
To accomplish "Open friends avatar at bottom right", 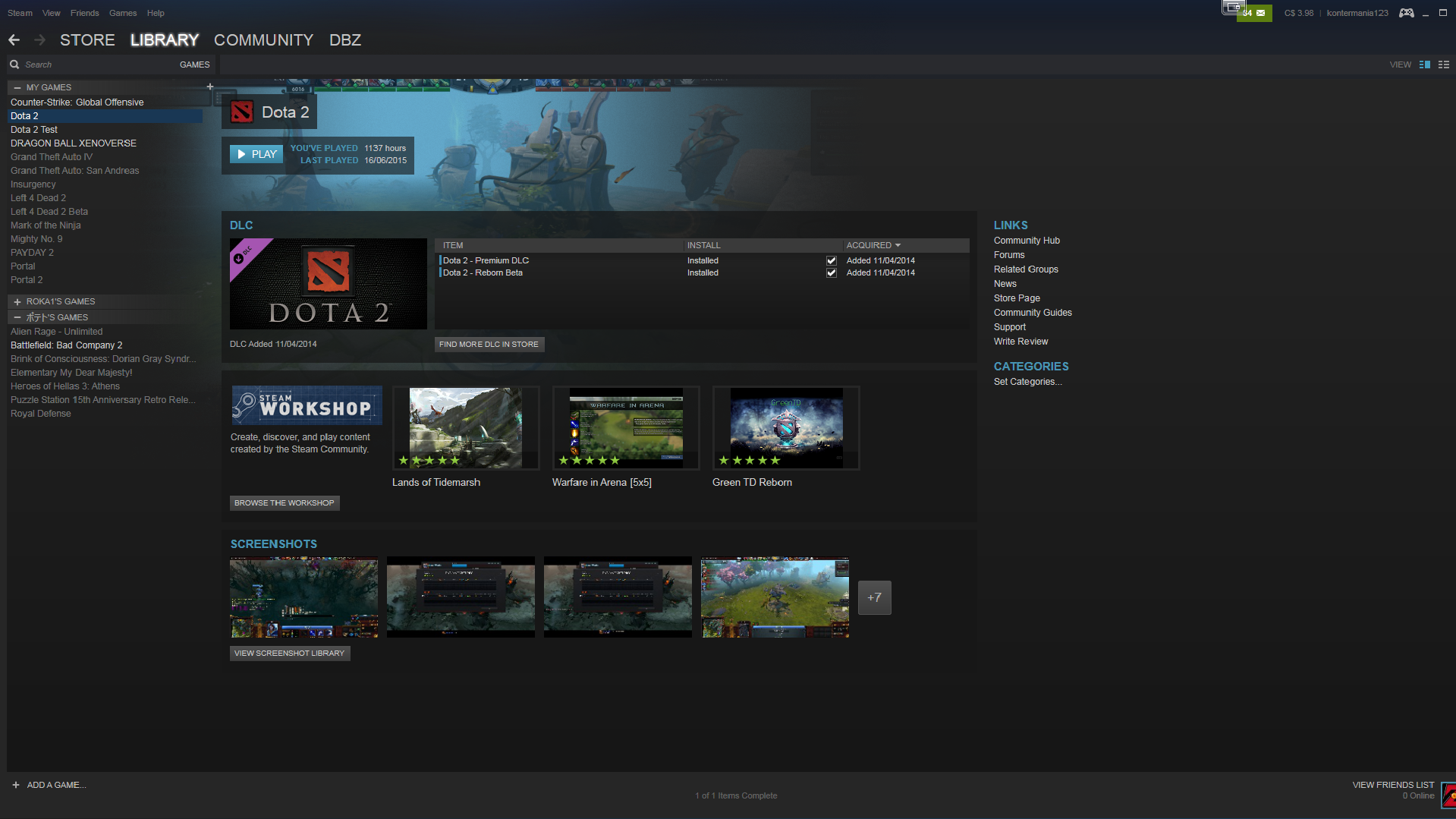I will pos(1448,795).
